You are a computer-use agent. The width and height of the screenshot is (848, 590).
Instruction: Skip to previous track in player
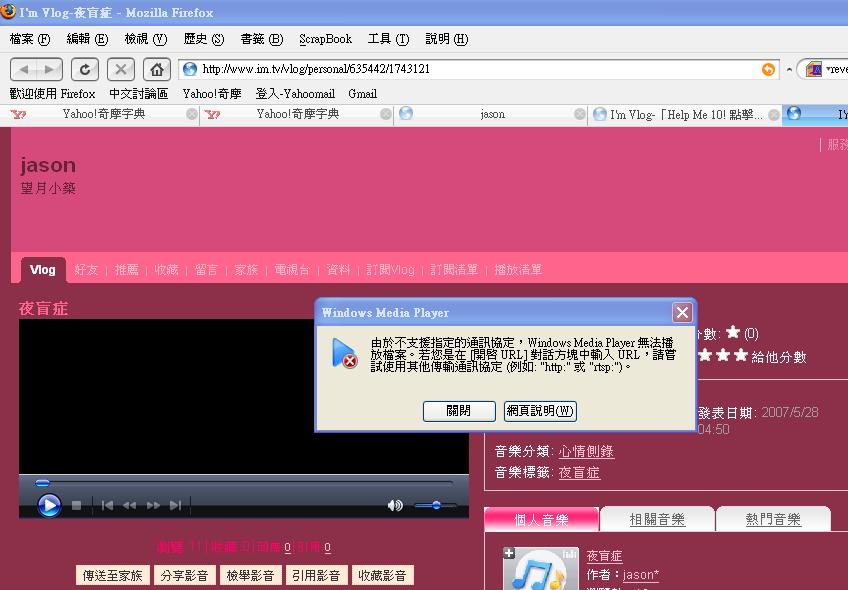[x=107, y=506]
